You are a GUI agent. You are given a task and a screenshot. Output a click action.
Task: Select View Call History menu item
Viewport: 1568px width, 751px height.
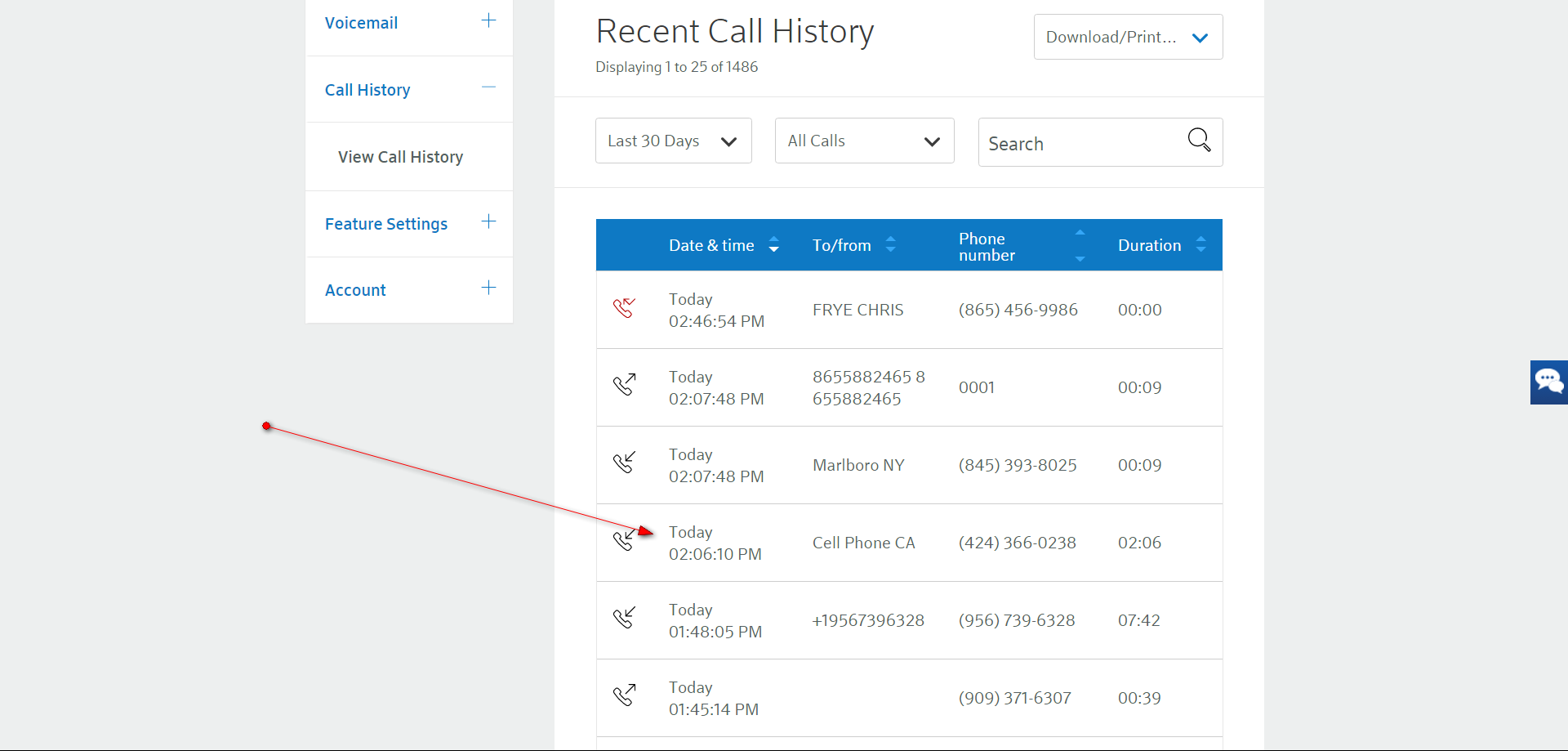[x=400, y=157]
